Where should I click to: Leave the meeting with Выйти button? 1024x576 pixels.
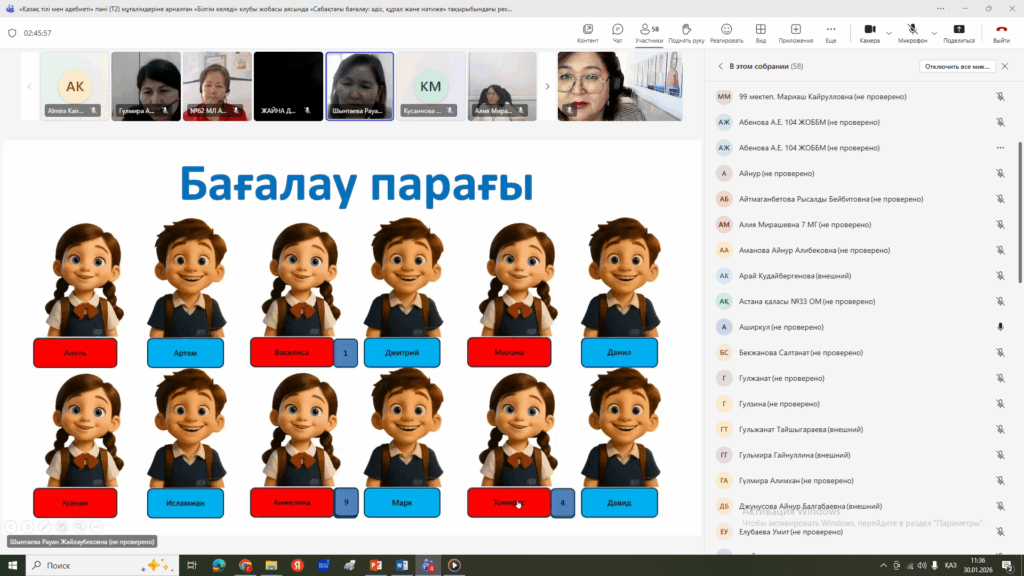point(1001,32)
